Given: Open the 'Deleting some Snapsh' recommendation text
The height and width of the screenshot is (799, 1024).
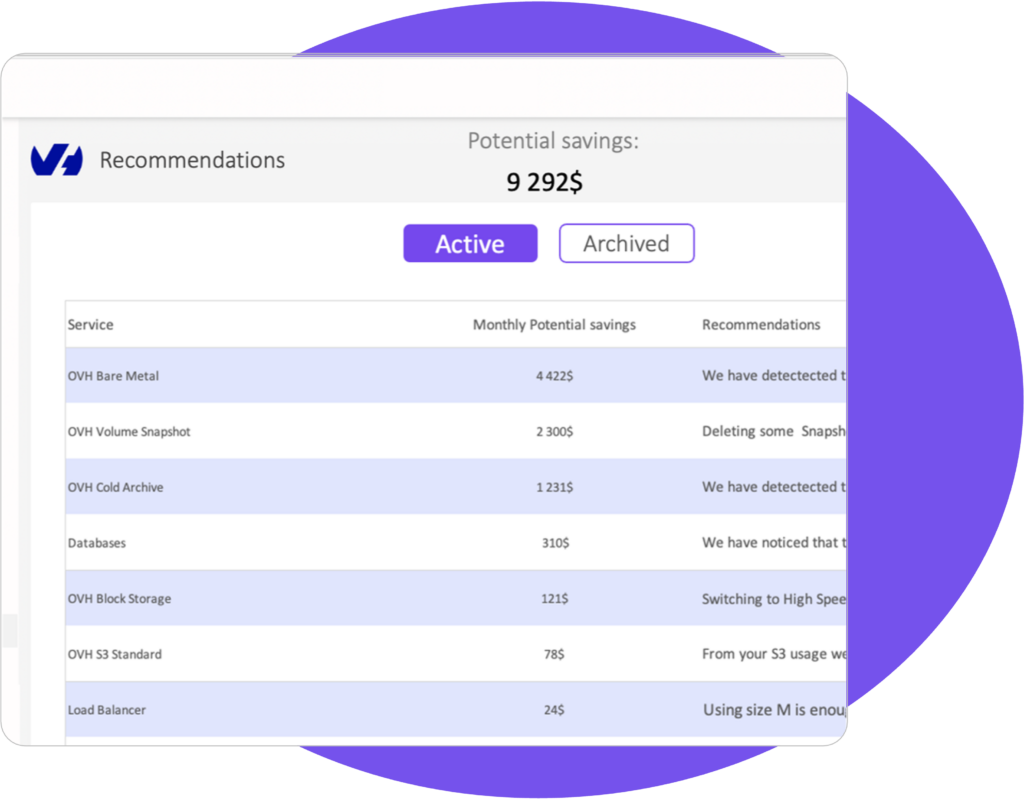Looking at the screenshot, I should point(774,431).
